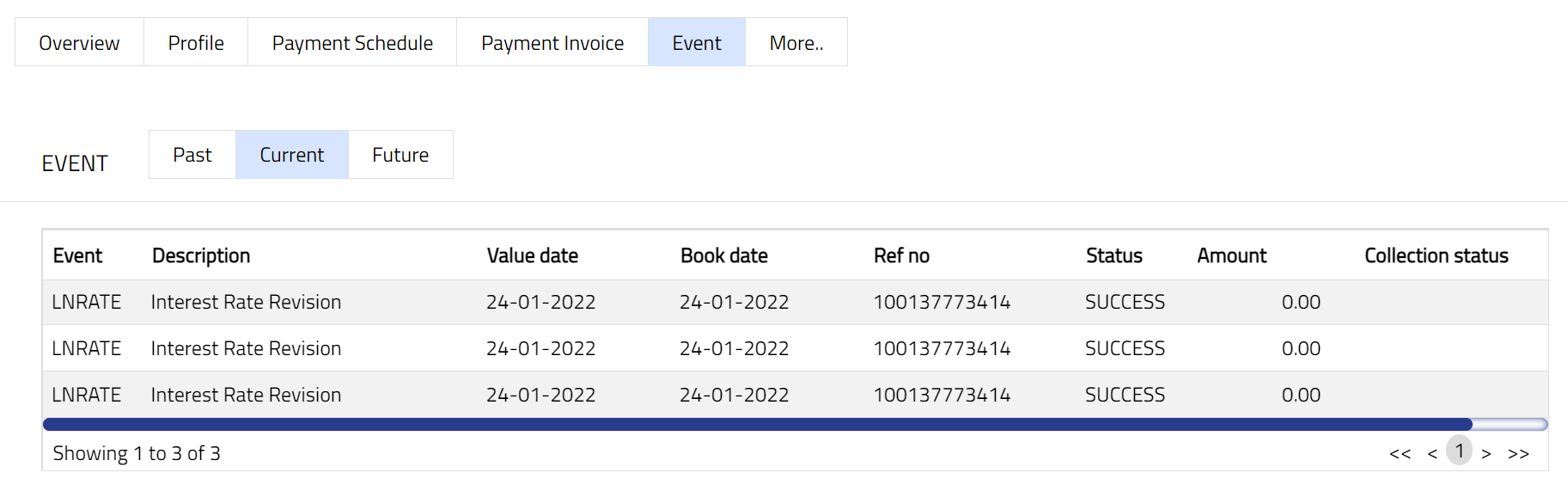
Task: Click page number 1 in pagination
Action: [x=1459, y=451]
